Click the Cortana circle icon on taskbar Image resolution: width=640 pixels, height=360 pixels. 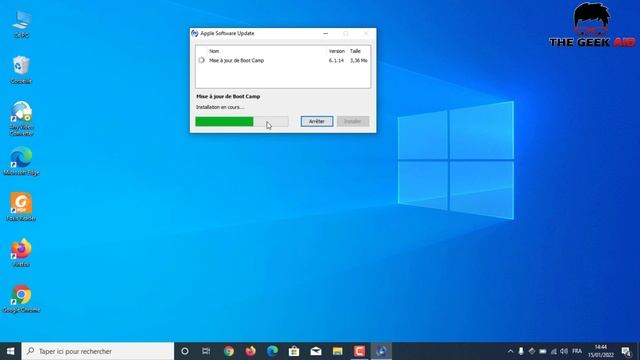tap(184, 351)
